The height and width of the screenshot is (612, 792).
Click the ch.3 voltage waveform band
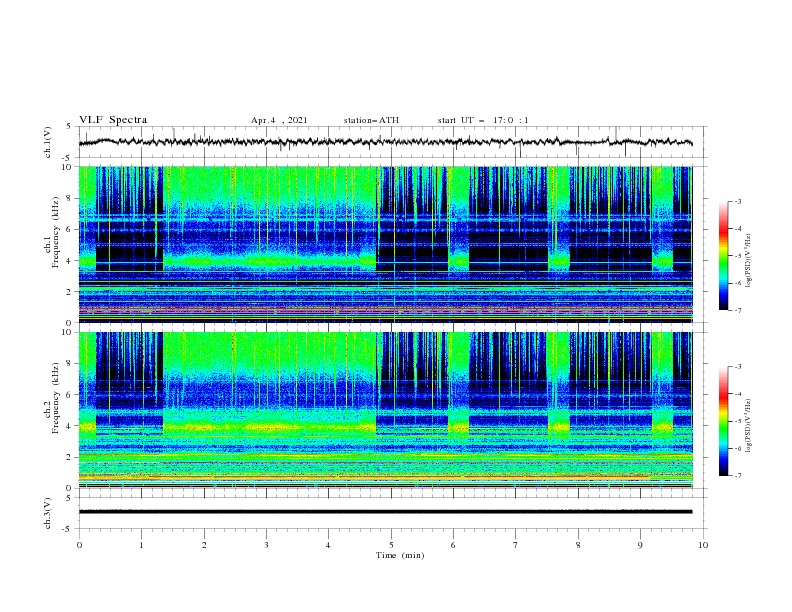pyautogui.click(x=385, y=512)
